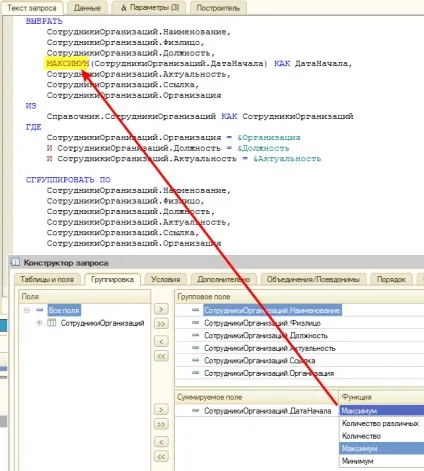Open the Данные tab

(x=87, y=8)
